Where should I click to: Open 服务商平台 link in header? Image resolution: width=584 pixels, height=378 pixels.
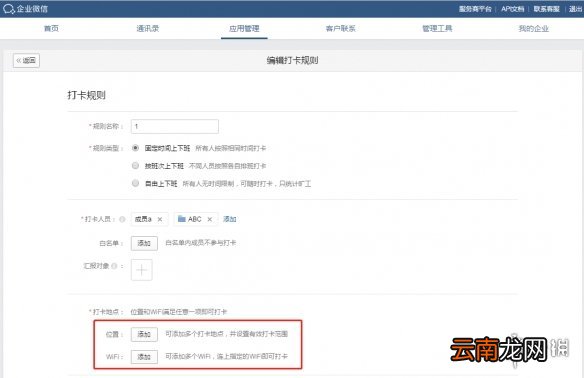(x=475, y=9)
